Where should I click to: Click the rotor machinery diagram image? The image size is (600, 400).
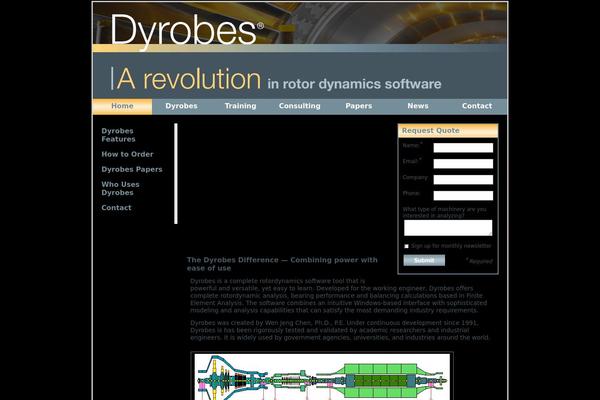(322, 376)
